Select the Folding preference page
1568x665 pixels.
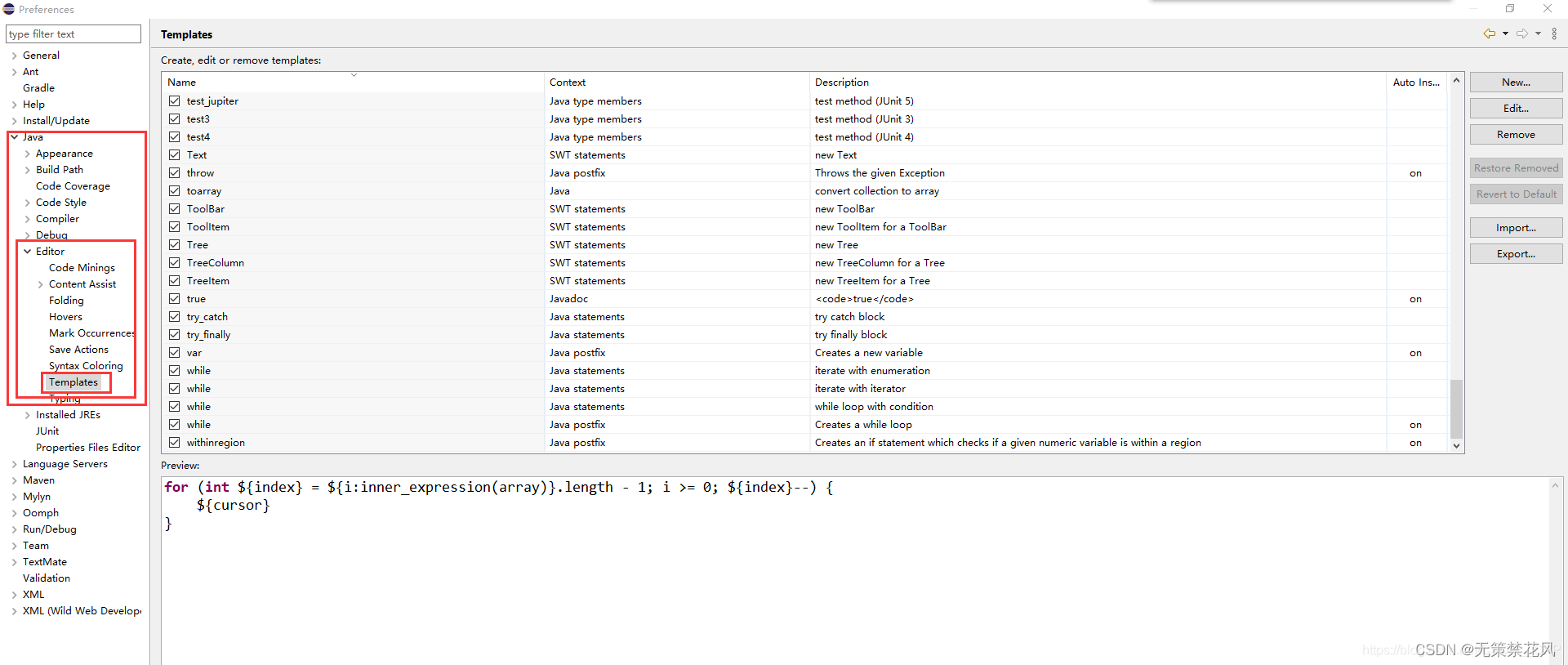(x=66, y=301)
